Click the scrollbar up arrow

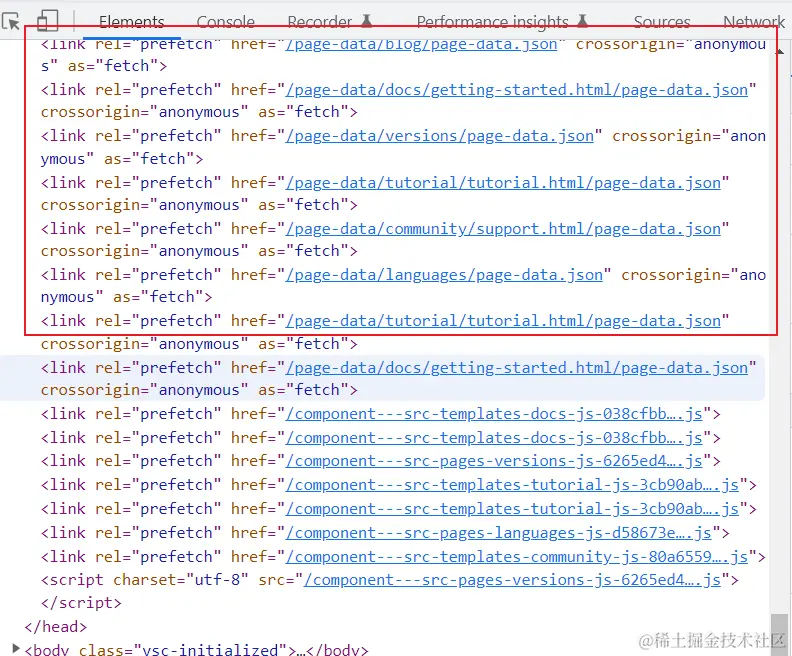pos(780,51)
